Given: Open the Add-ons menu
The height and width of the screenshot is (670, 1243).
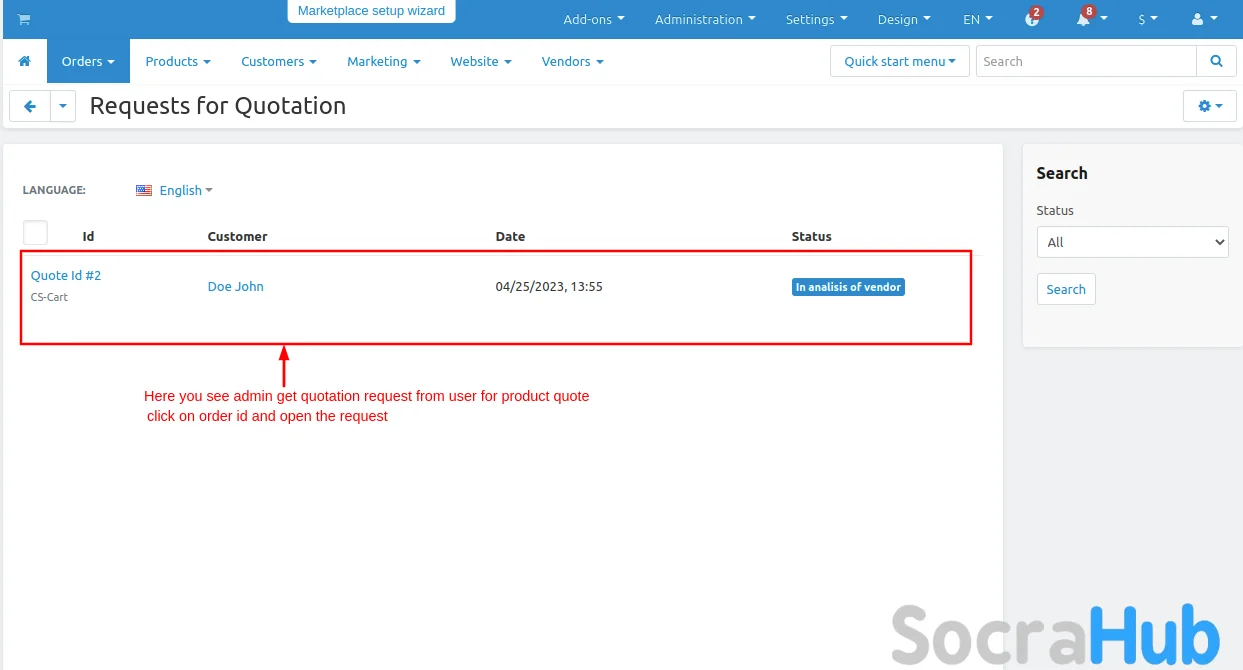Looking at the screenshot, I should tap(593, 19).
